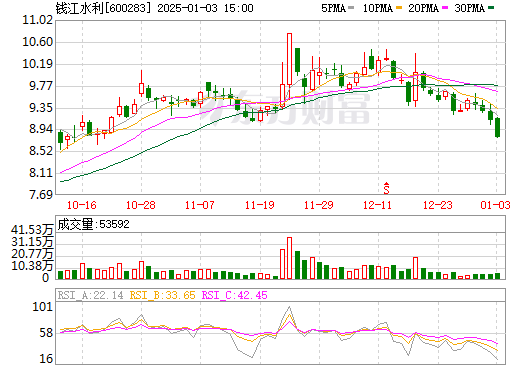Click the magenta 20PMA legend swatch
The image size is (520, 365).
click(x=445, y=8)
